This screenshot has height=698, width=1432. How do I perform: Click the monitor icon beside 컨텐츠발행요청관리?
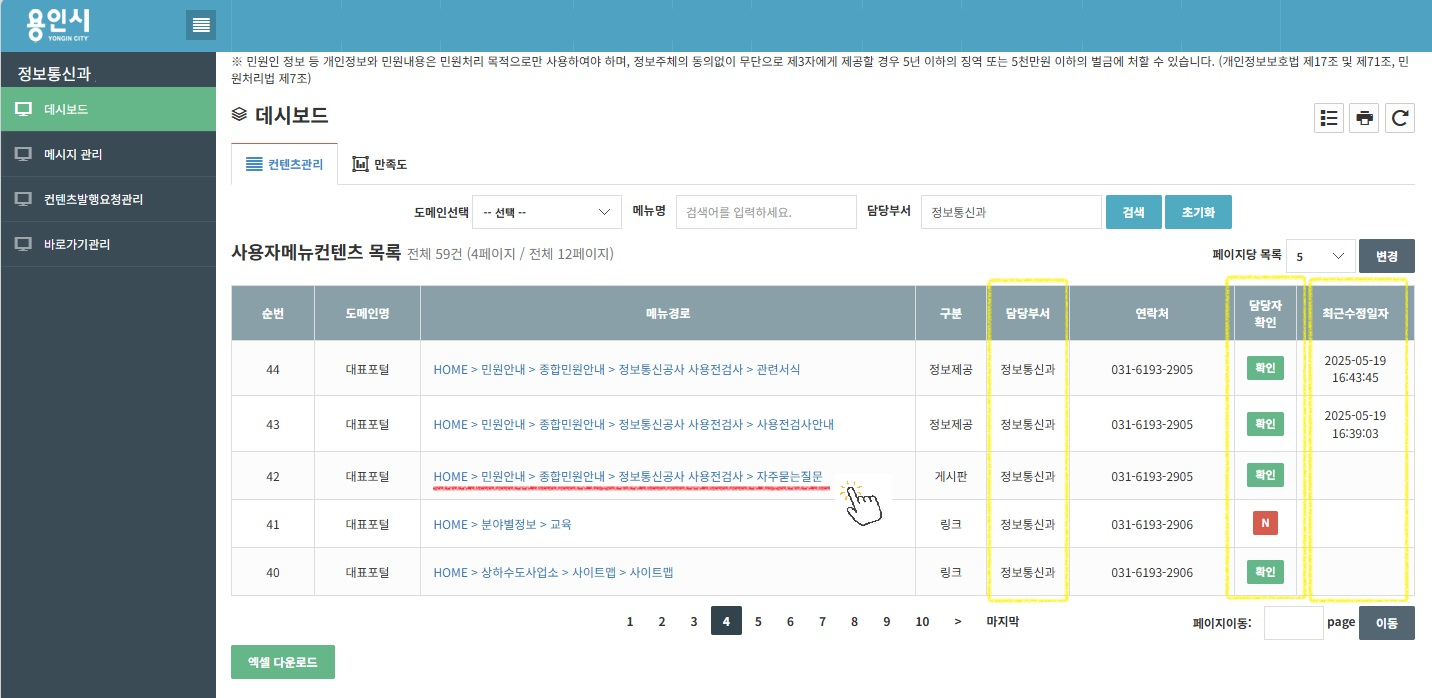point(24,200)
